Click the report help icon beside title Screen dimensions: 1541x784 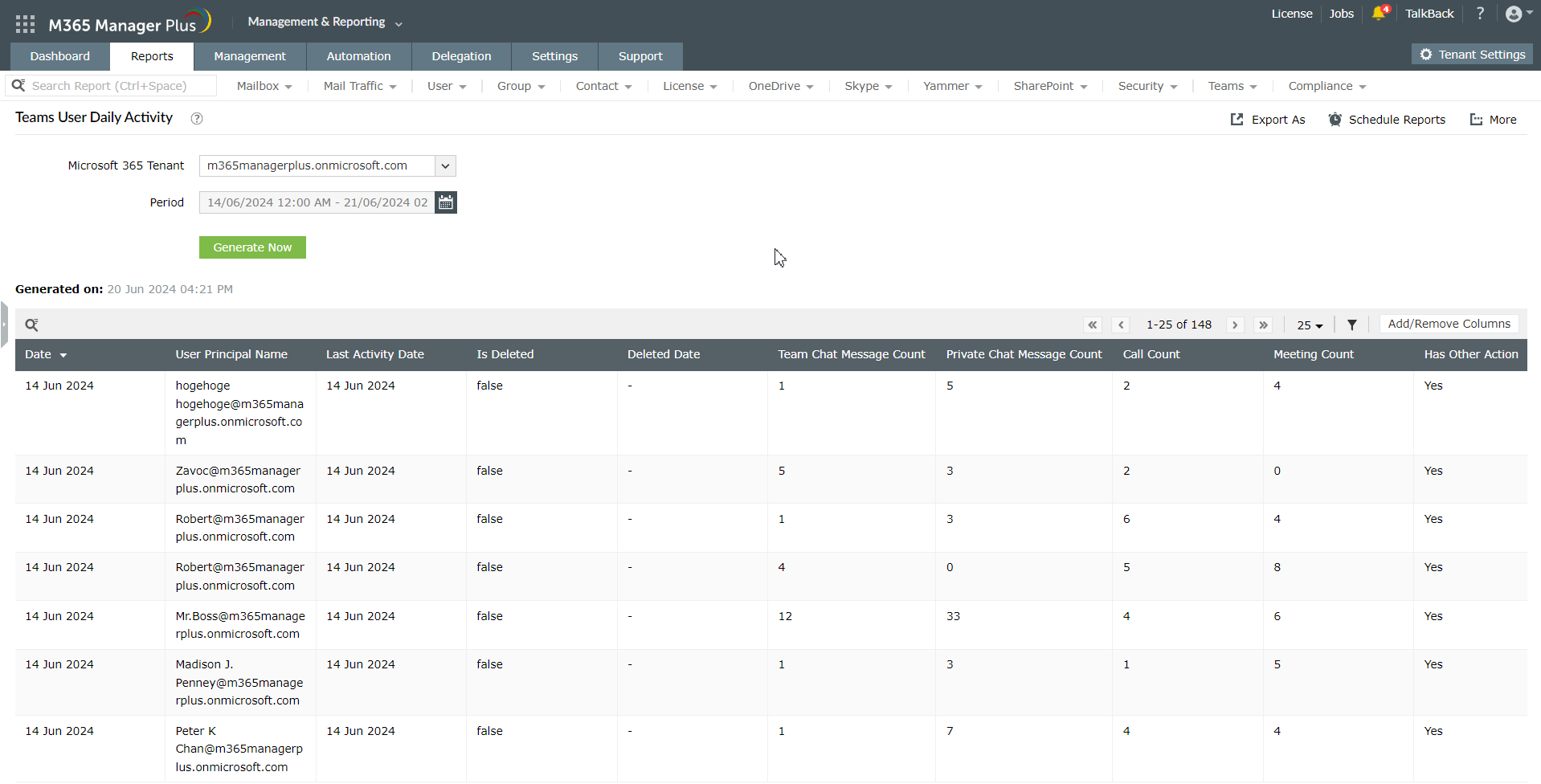[x=197, y=119]
